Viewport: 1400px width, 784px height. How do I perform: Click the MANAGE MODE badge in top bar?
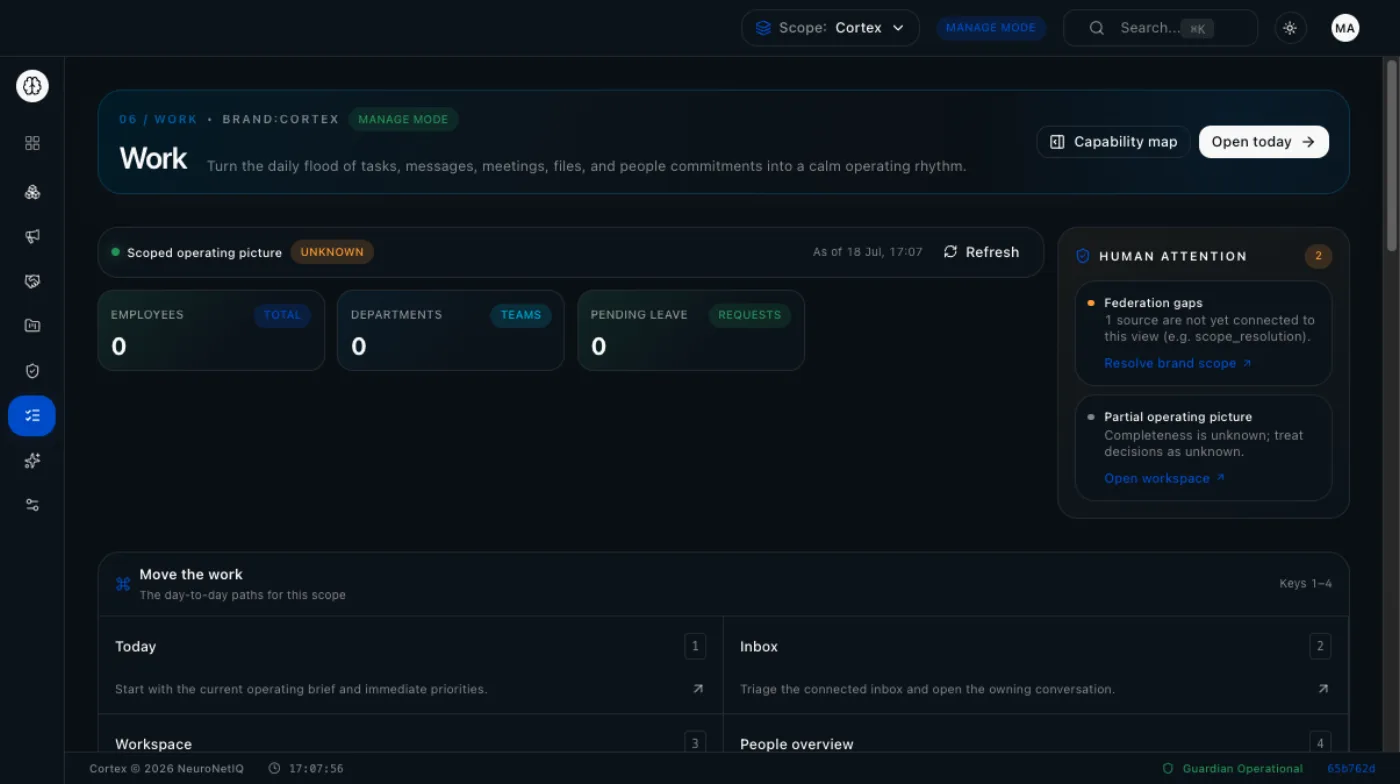click(x=991, y=28)
